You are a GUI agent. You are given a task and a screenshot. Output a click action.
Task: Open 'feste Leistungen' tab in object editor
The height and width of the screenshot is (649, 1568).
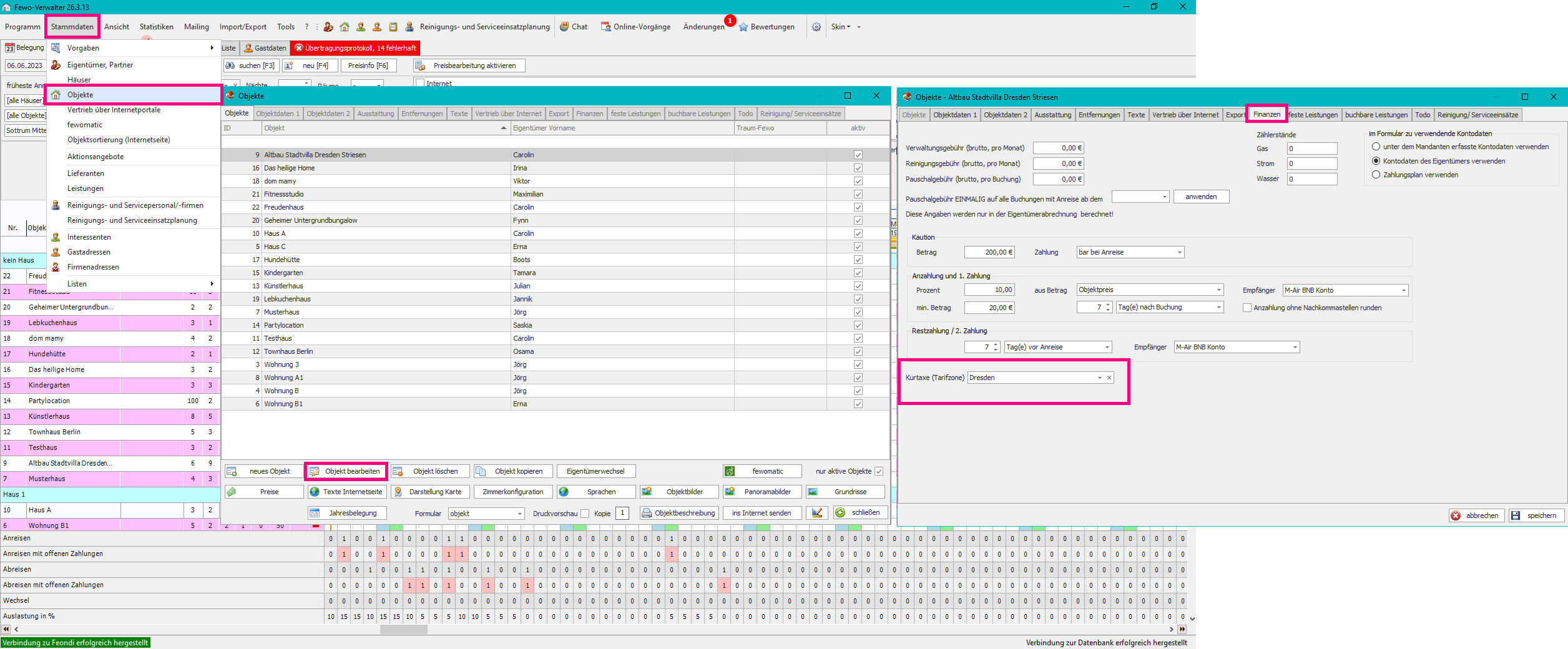pos(1313,115)
